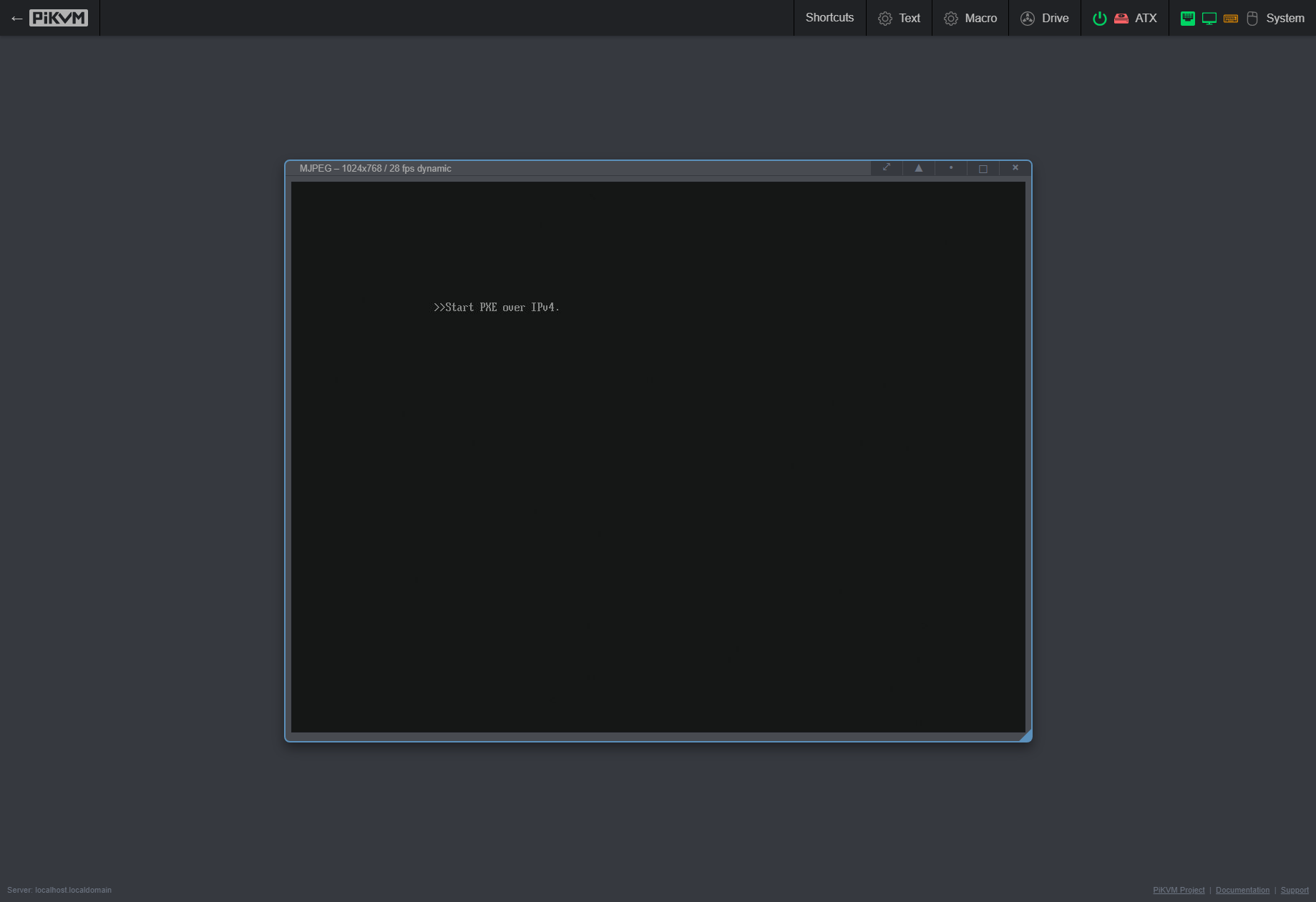Go back using the left arrow

[x=16, y=19]
